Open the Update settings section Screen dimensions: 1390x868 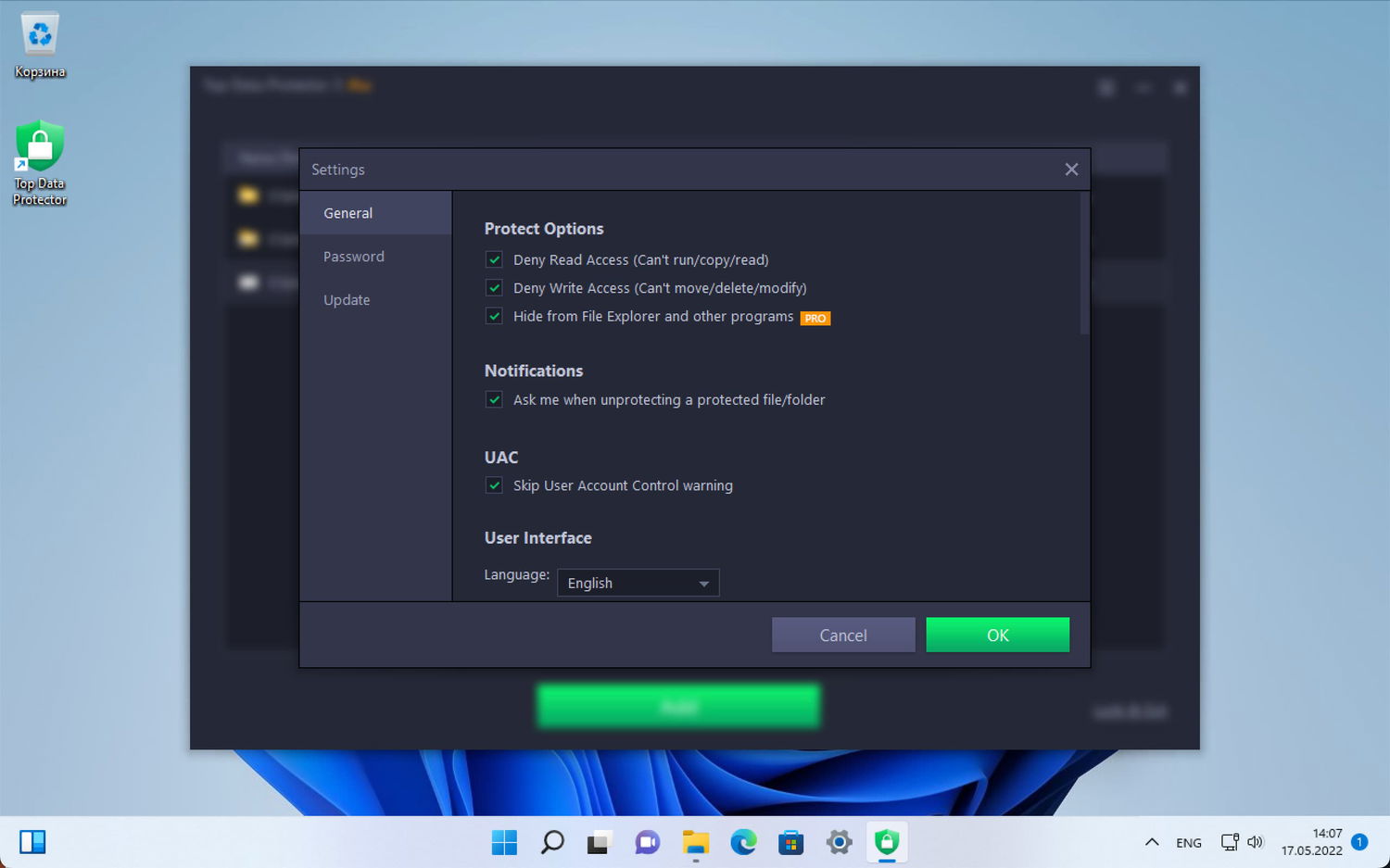tap(347, 300)
